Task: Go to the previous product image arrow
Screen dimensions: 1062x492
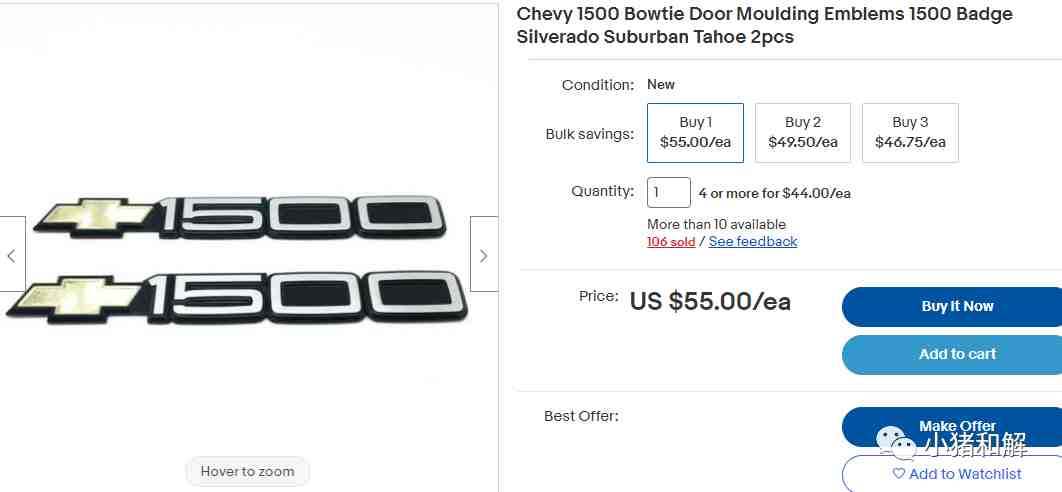Action: 11,255
